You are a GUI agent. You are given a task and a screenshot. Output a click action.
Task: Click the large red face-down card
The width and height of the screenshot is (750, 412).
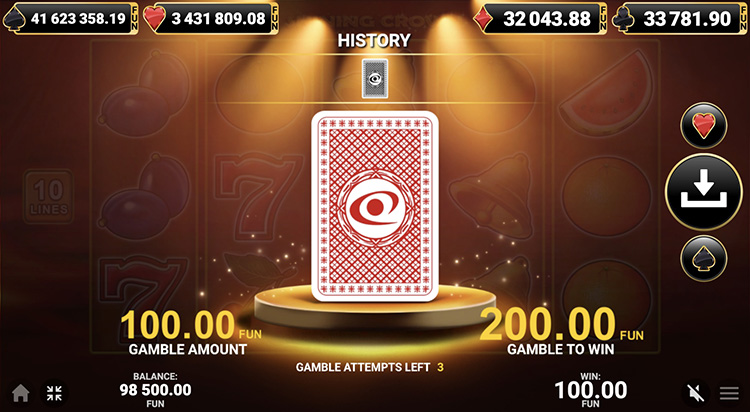pos(375,206)
